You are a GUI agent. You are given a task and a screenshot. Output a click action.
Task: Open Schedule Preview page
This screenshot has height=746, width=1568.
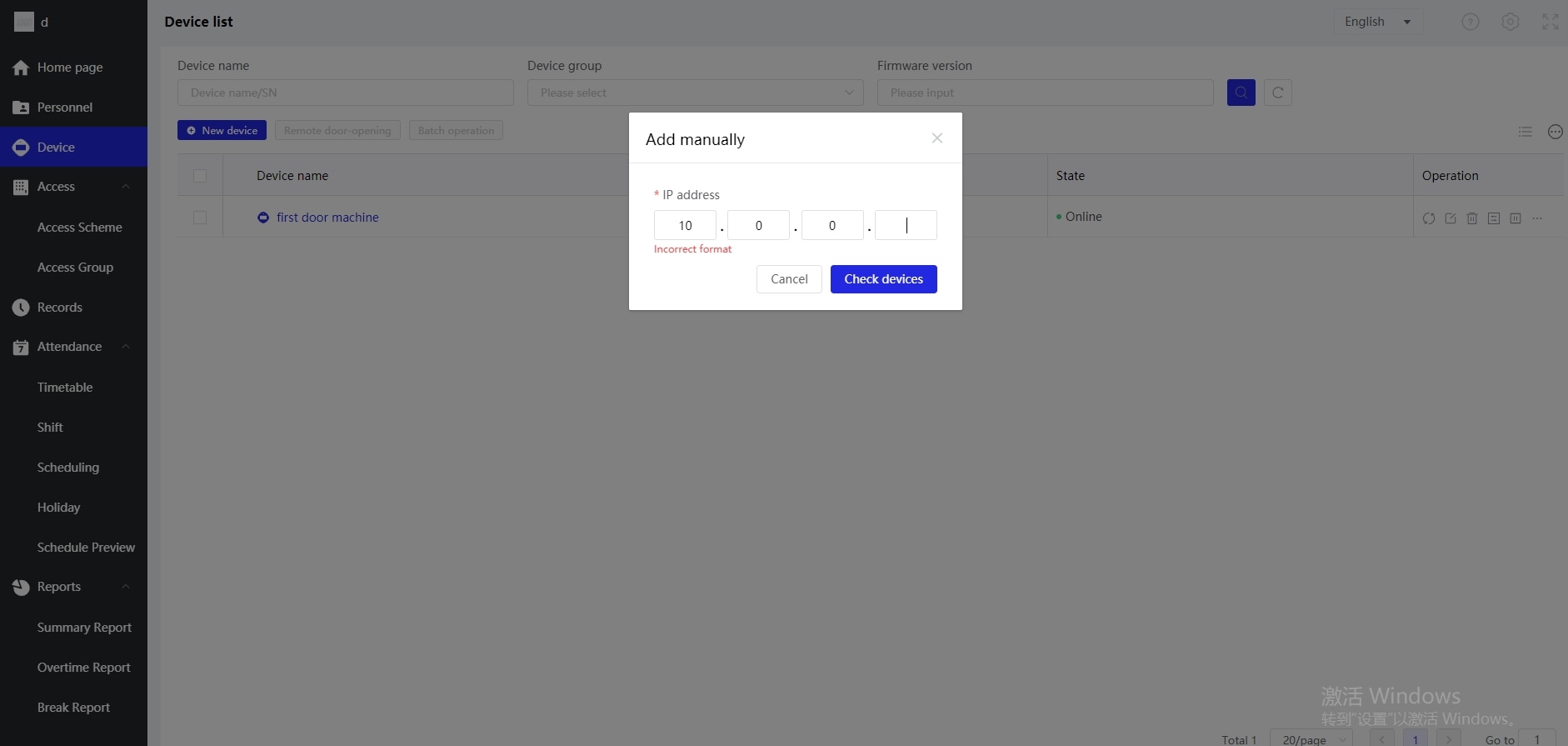pyautogui.click(x=86, y=548)
